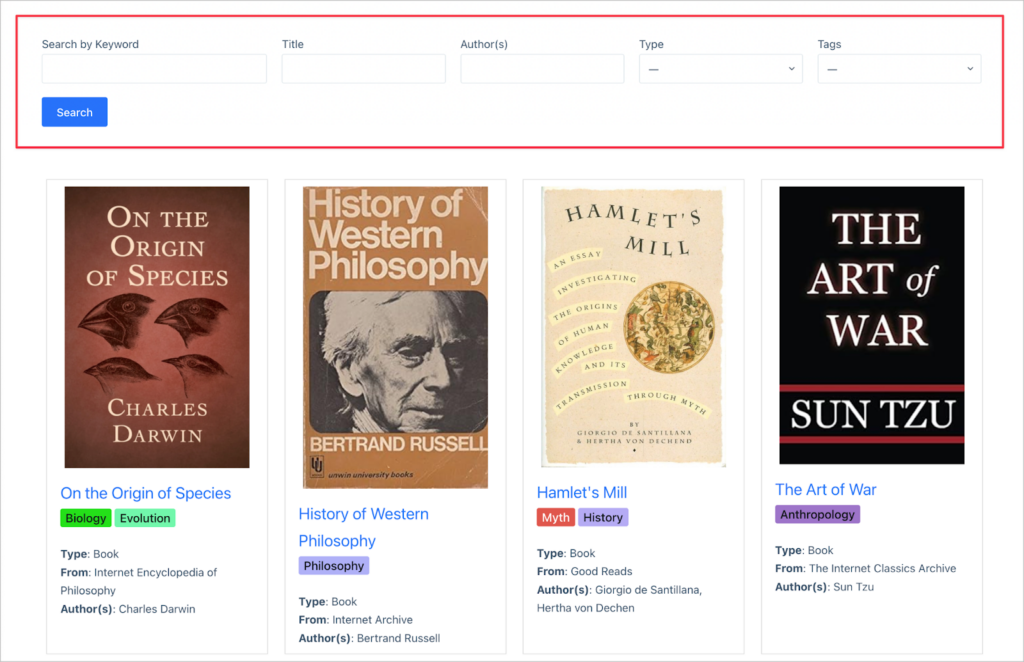Click the author text Bertrand Russell
Screen dimensions: 1024x662
(398, 638)
